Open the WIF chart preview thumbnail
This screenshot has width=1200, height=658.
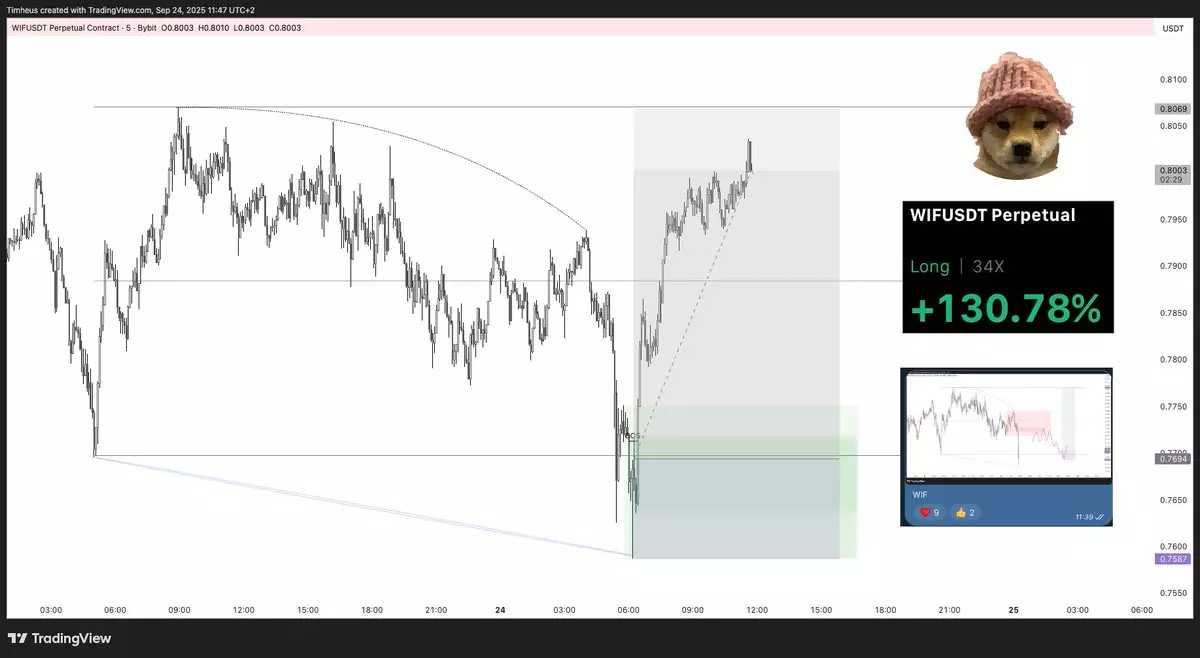coord(1006,425)
